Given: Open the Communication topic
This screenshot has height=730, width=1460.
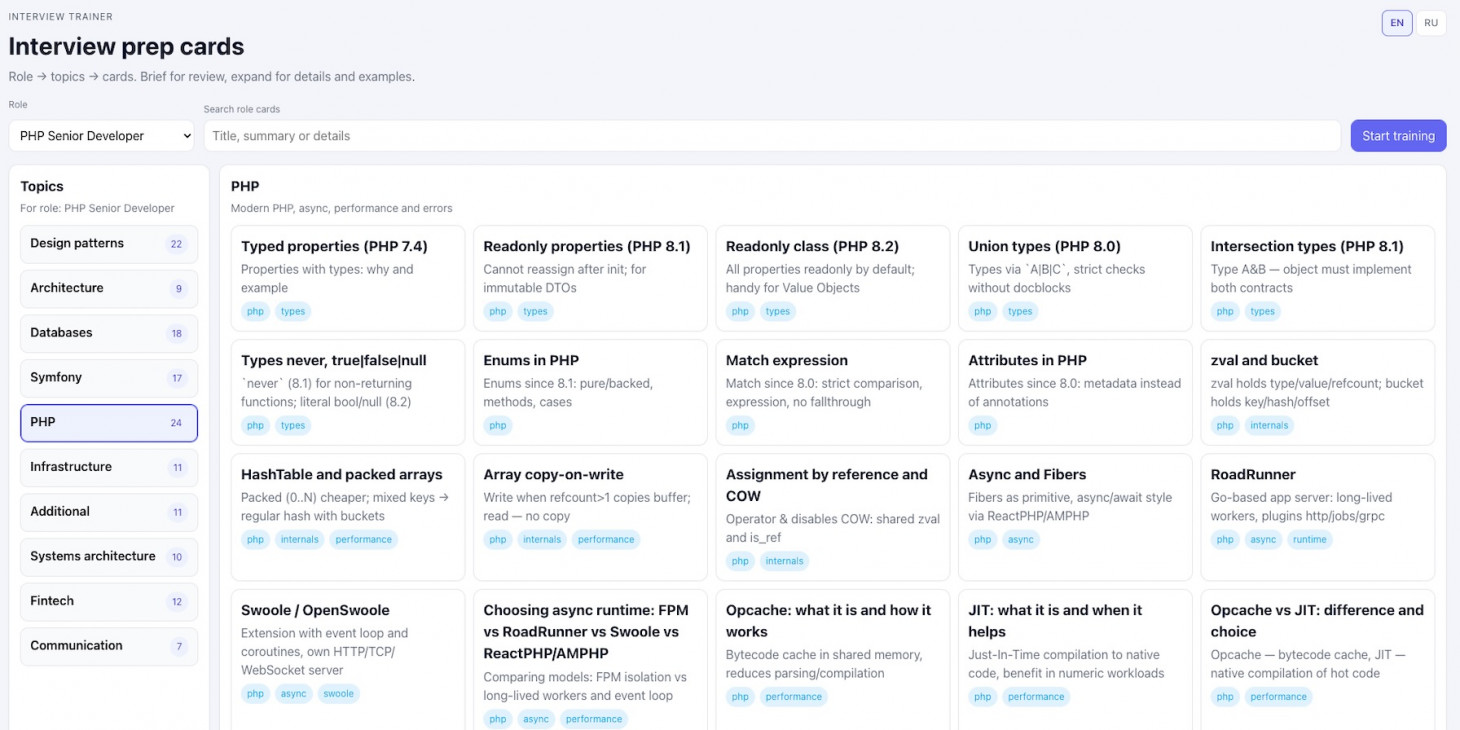Looking at the screenshot, I should (x=109, y=646).
